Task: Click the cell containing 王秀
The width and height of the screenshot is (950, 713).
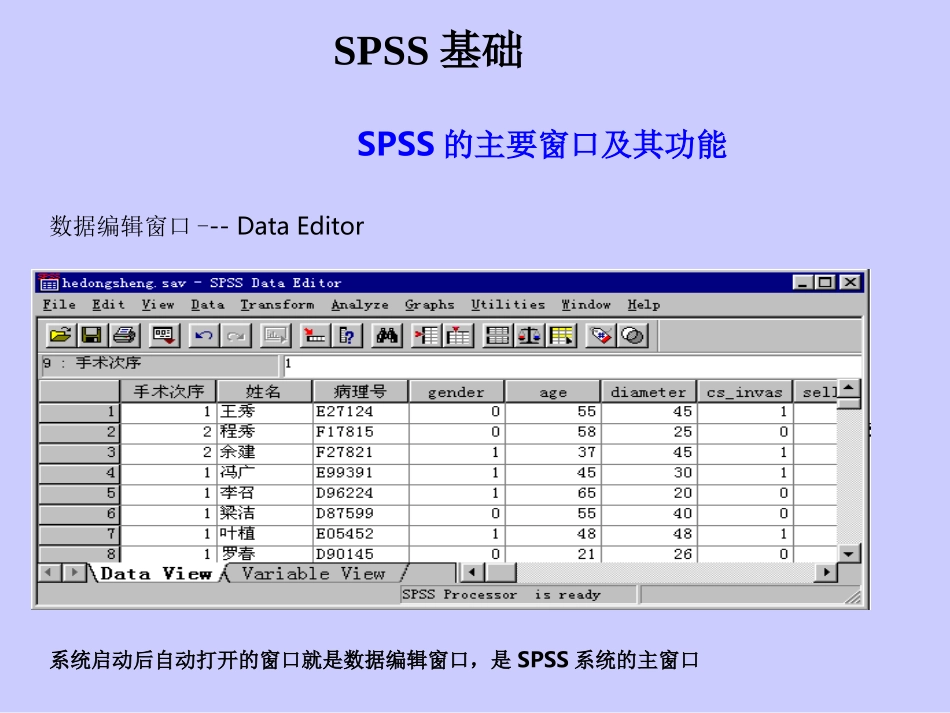Action: coord(264,412)
